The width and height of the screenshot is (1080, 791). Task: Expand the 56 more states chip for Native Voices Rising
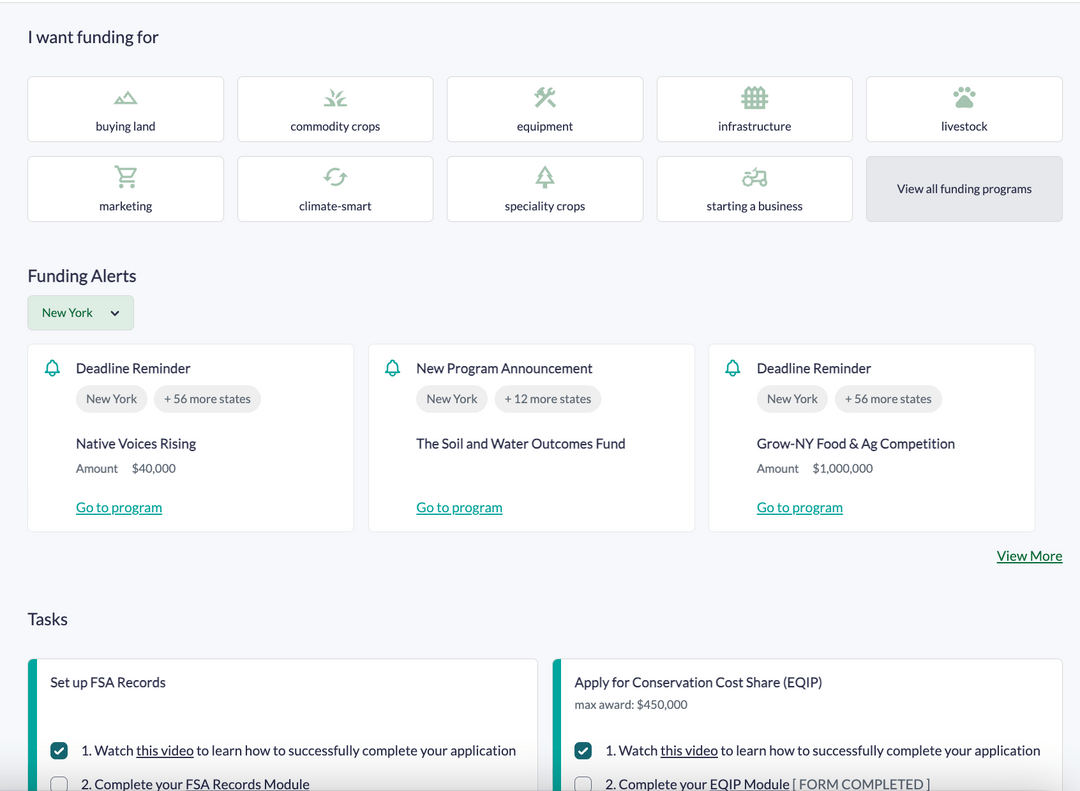tap(207, 398)
